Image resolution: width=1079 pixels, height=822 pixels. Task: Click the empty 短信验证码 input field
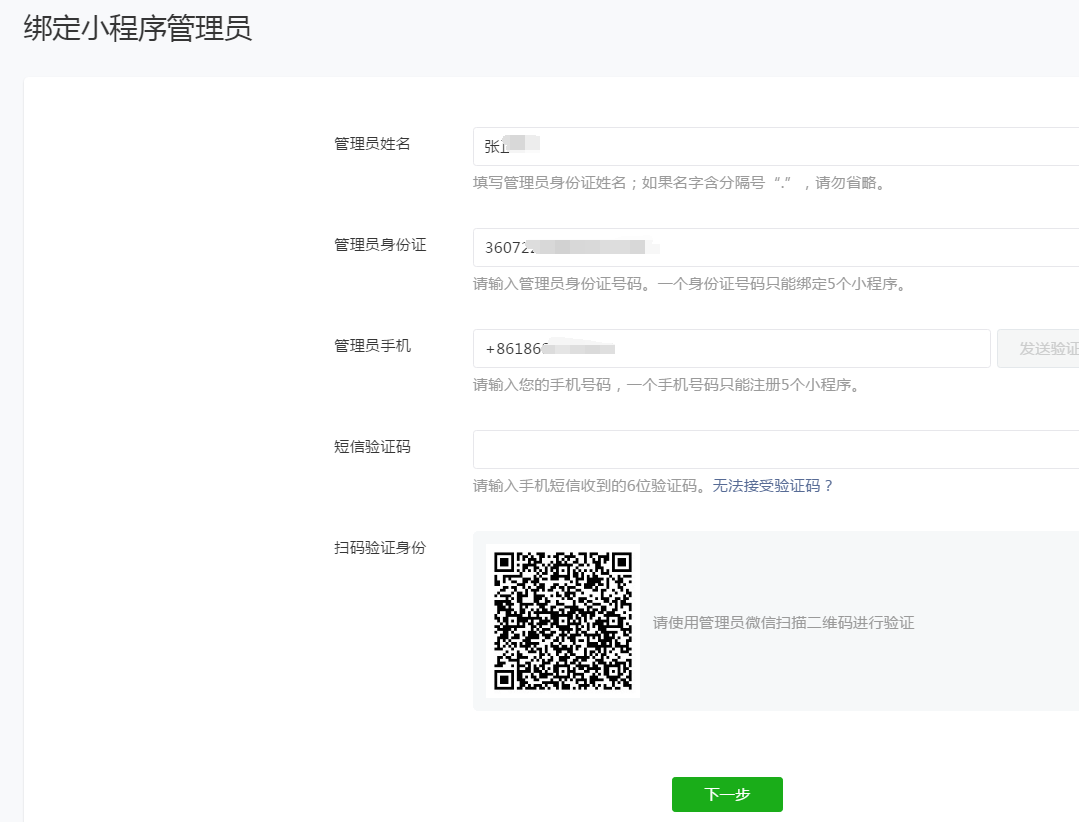pos(776,450)
